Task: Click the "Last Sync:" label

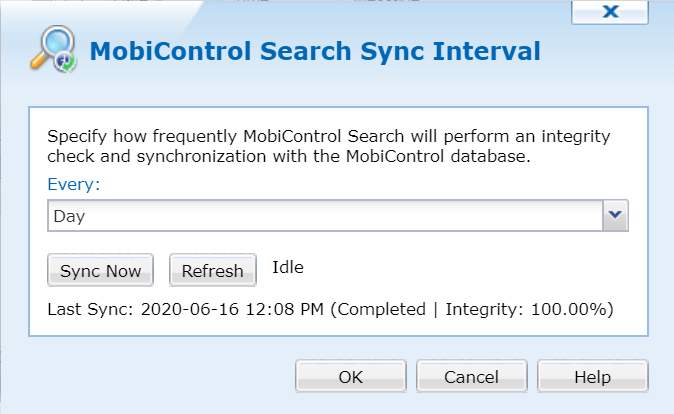Action: pos(88,309)
